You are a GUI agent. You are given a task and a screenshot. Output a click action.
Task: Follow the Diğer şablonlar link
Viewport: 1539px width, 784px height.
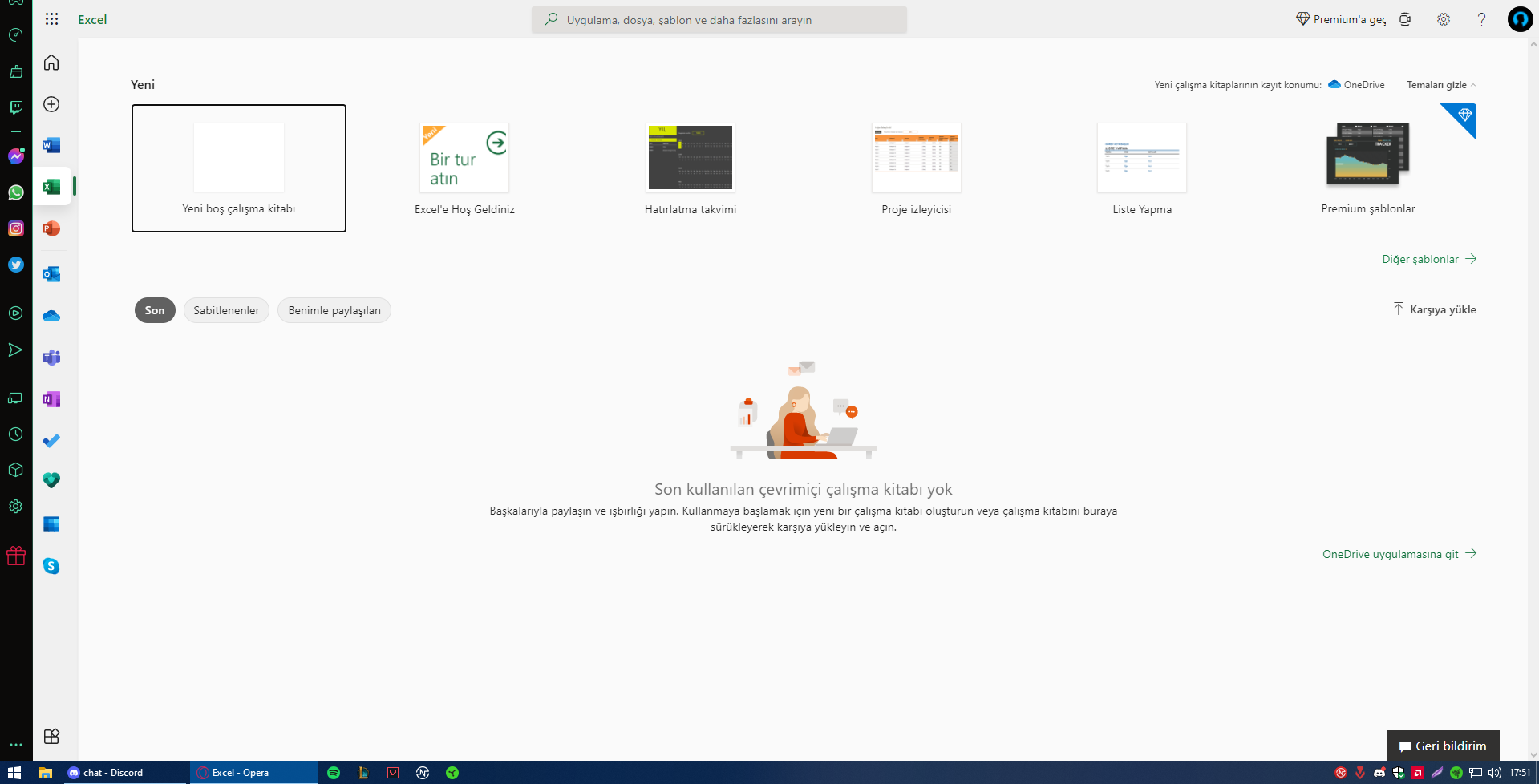click(1429, 259)
